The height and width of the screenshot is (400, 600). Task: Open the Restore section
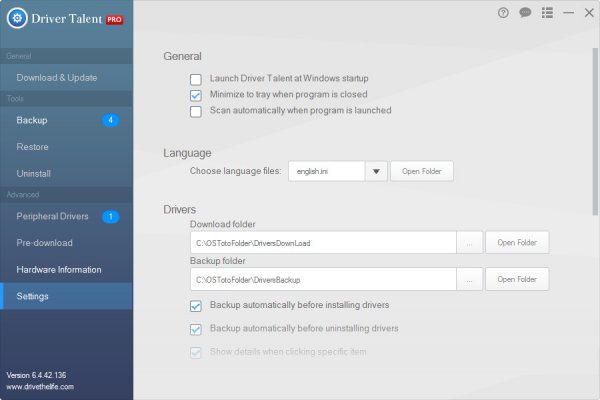[67, 147]
